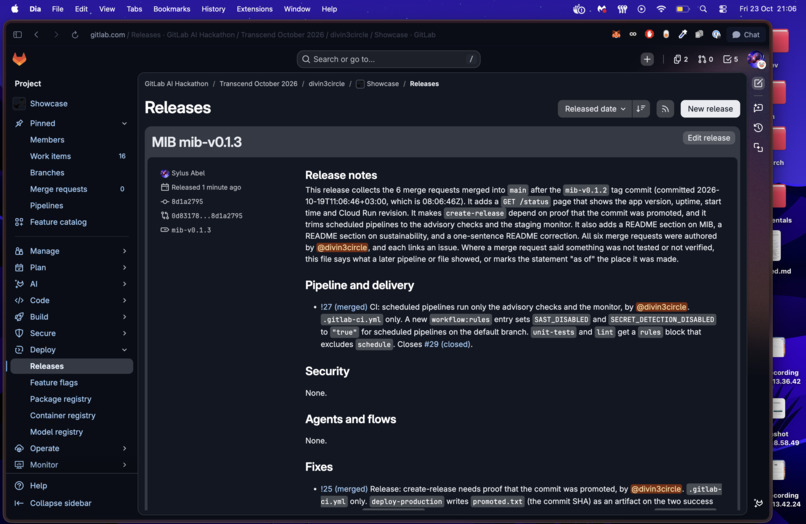Expand the AI section
The image size is (806, 524).
tap(124, 284)
